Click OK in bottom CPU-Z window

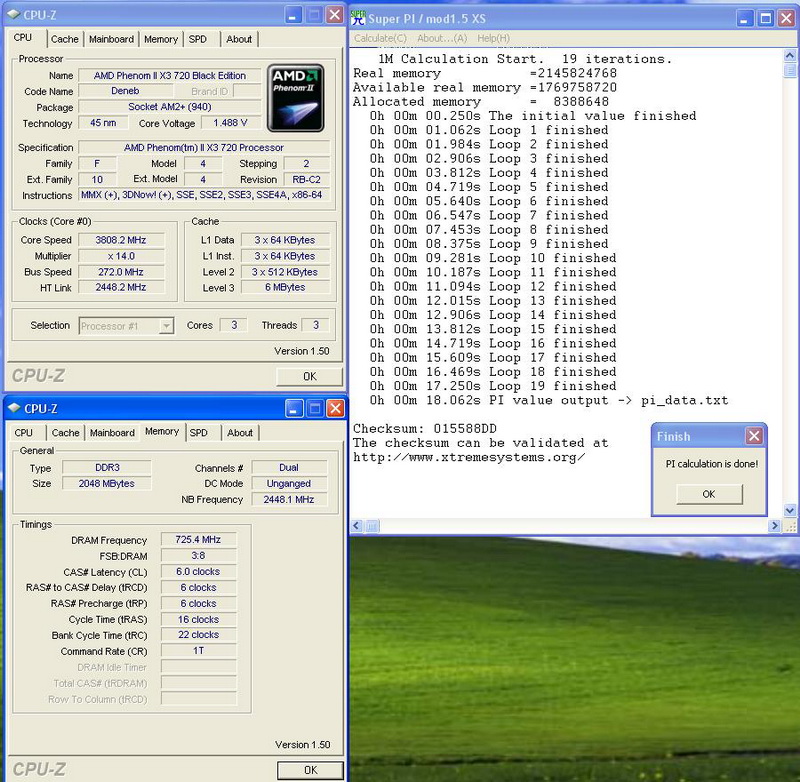[x=310, y=770]
